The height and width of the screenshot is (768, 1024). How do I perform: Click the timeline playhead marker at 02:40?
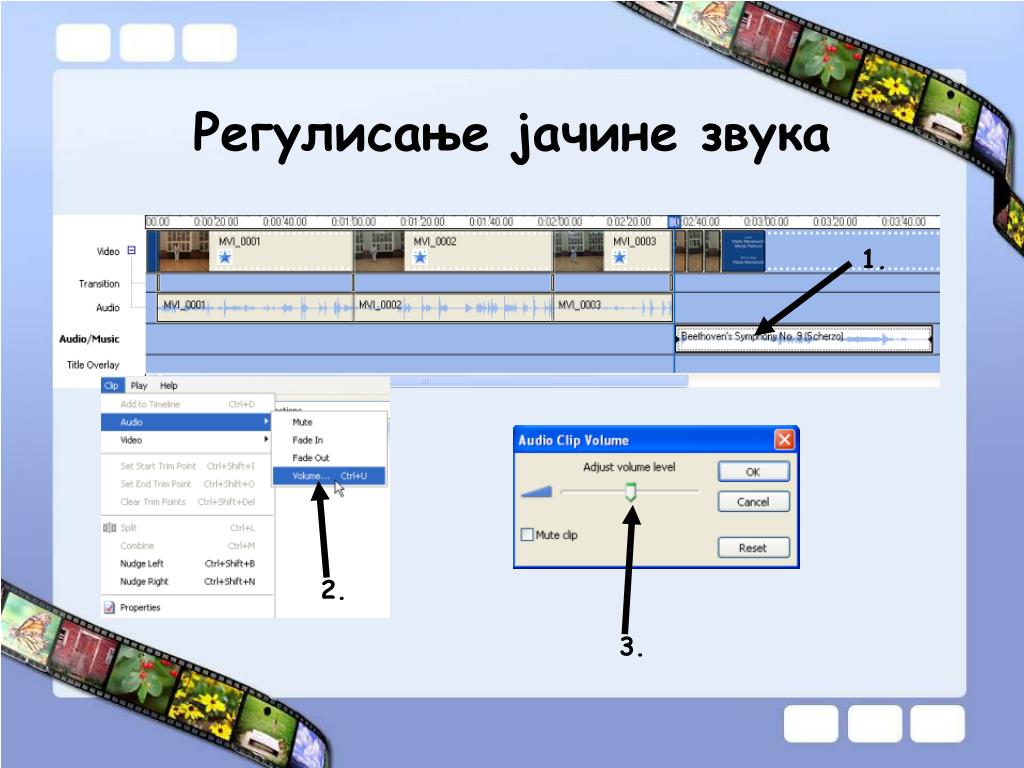pyautogui.click(x=675, y=222)
